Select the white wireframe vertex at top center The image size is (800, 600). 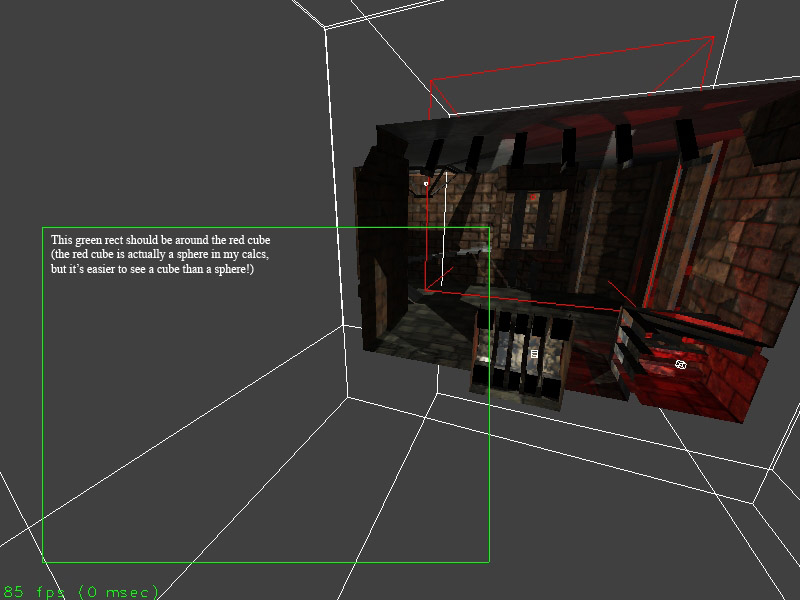point(325,29)
